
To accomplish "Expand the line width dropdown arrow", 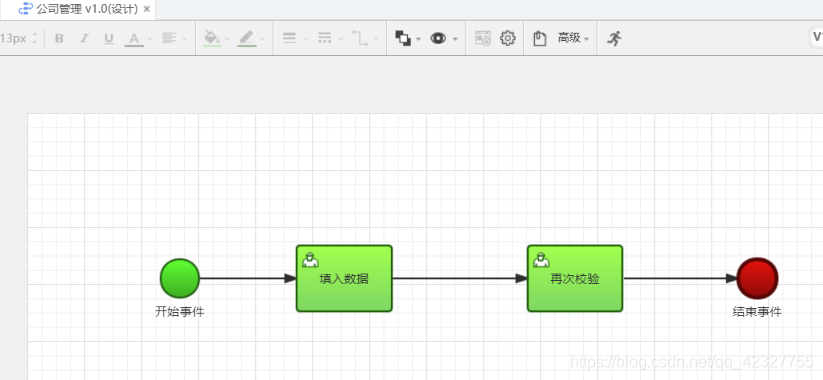I will [305, 39].
